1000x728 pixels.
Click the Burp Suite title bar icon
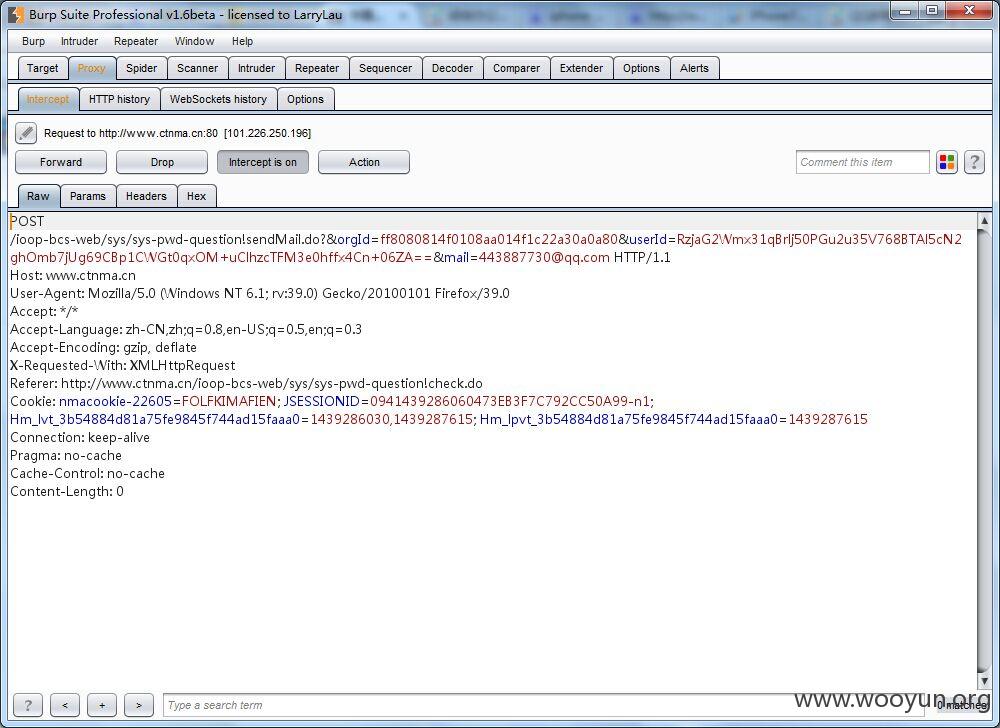click(16, 14)
